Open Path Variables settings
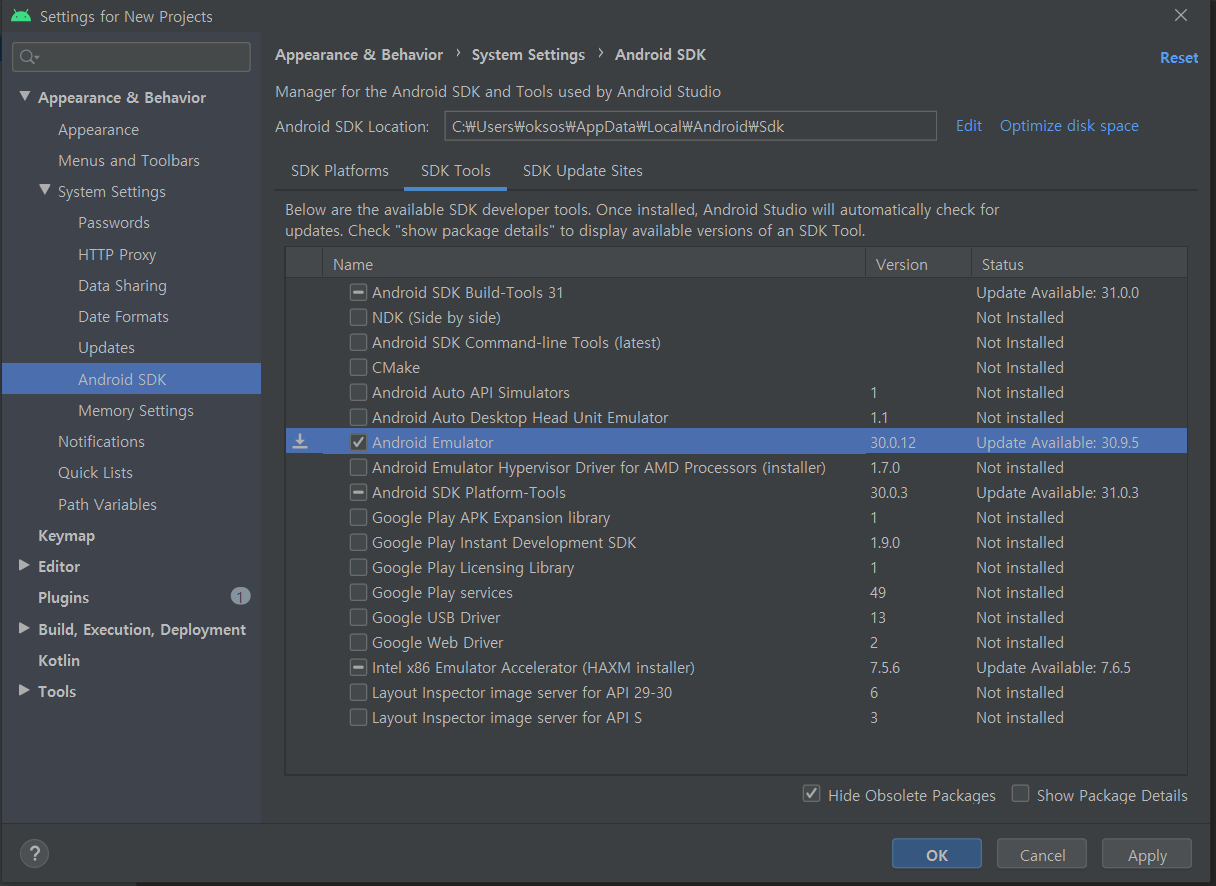Viewport: 1216px width, 886px height. click(107, 505)
